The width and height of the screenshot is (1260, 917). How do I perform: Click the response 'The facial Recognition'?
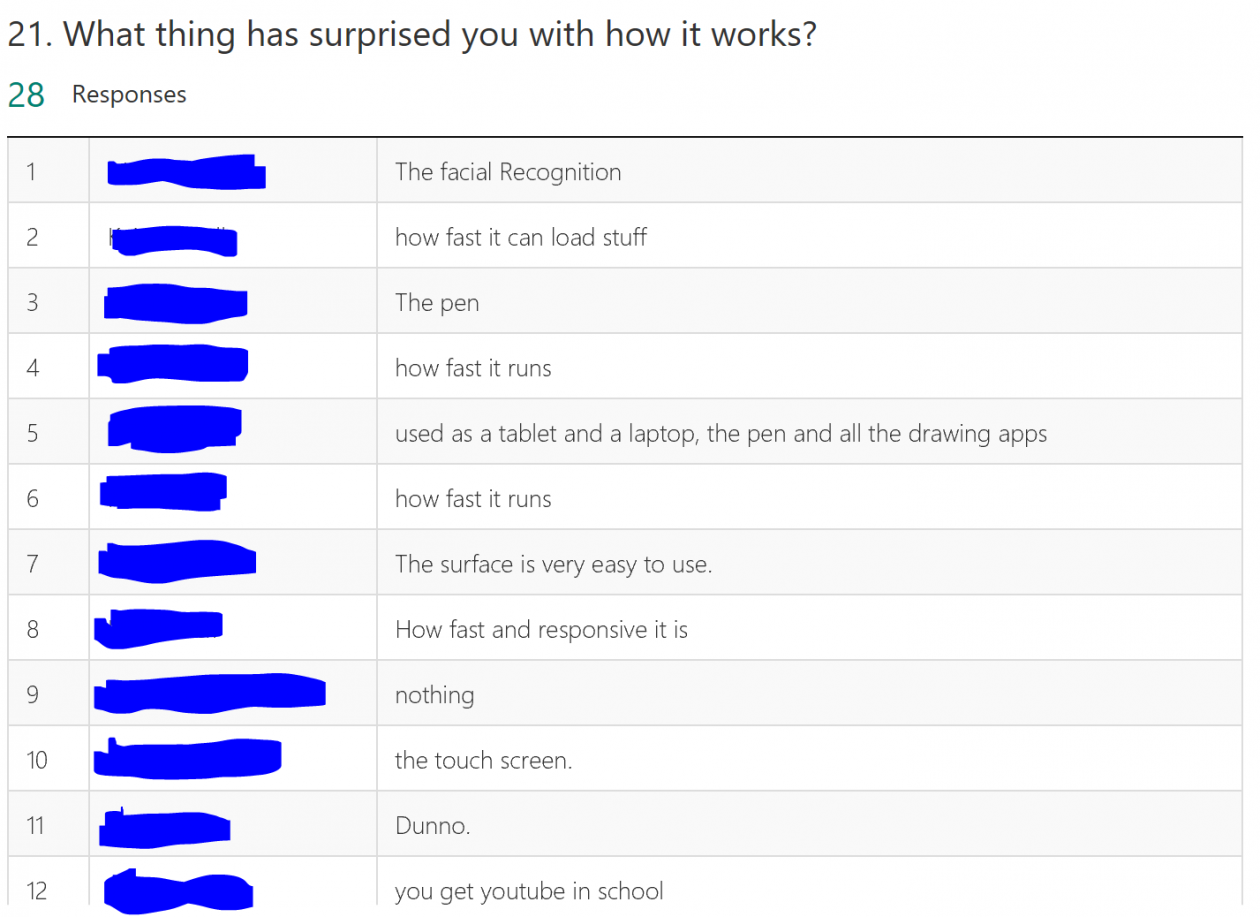point(508,172)
